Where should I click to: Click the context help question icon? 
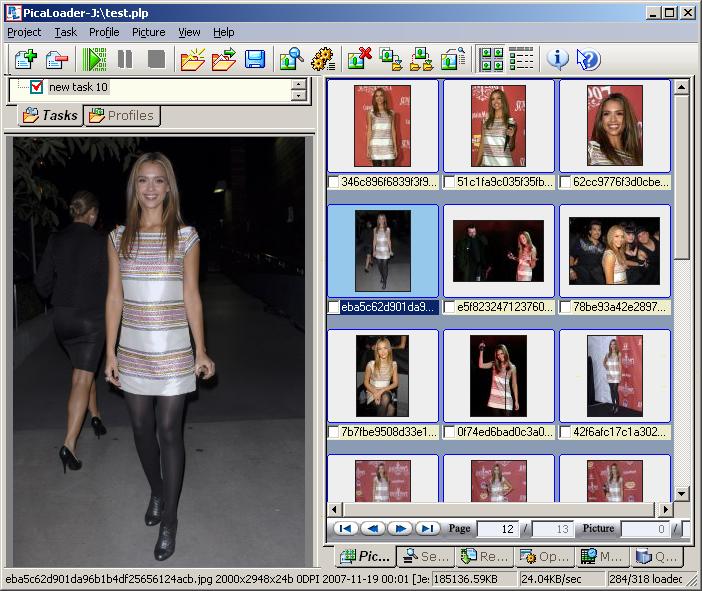pyautogui.click(x=588, y=59)
